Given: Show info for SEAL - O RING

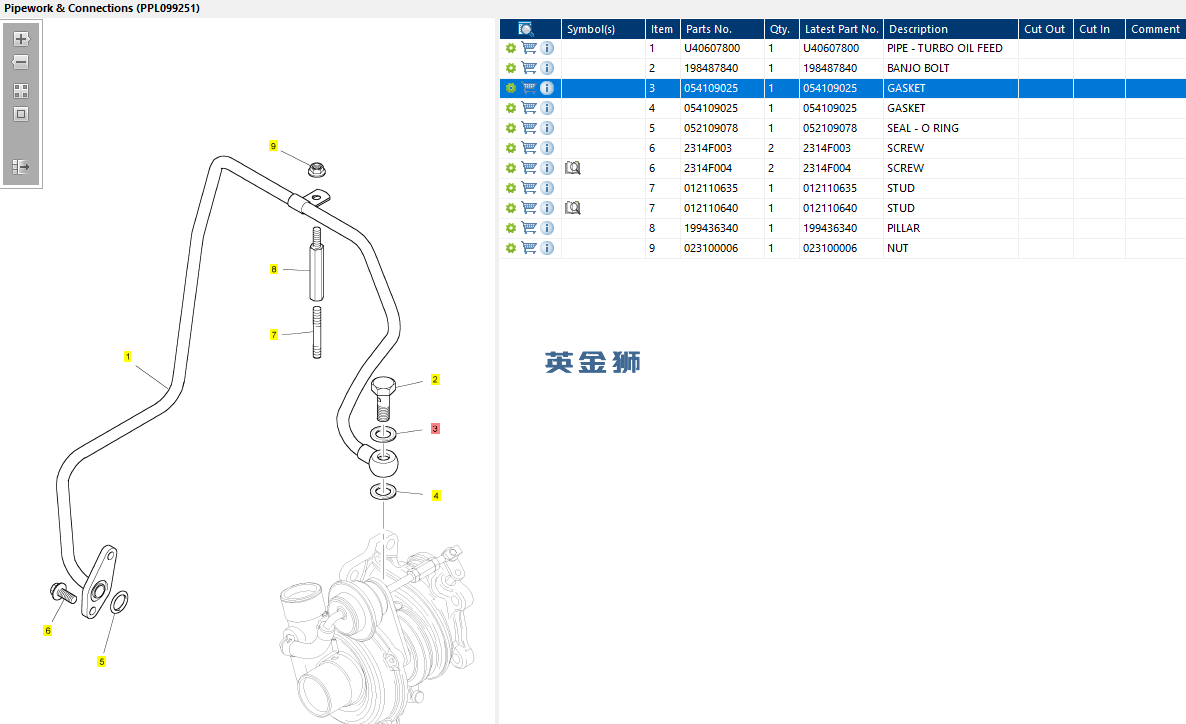Looking at the screenshot, I should click(x=547, y=128).
